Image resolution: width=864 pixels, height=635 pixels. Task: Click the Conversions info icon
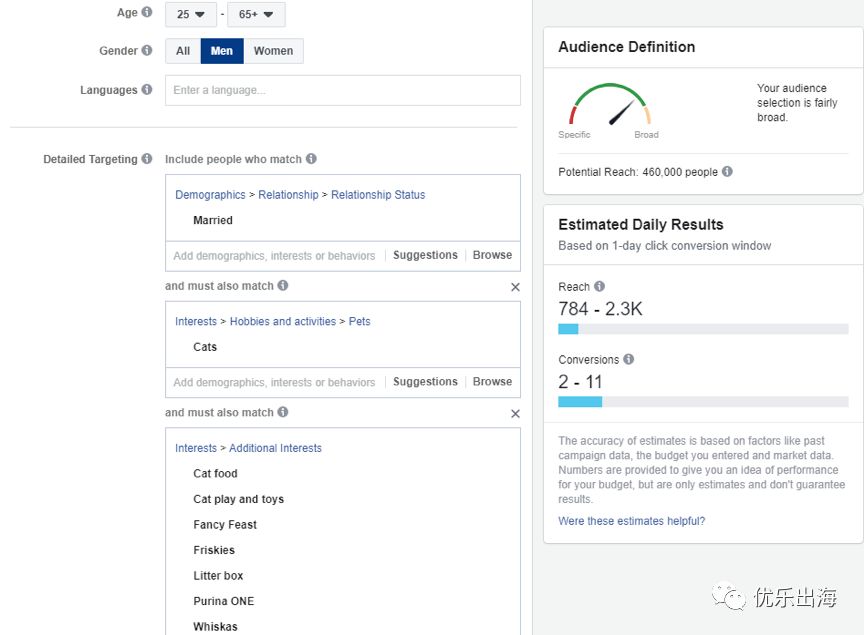click(x=628, y=360)
